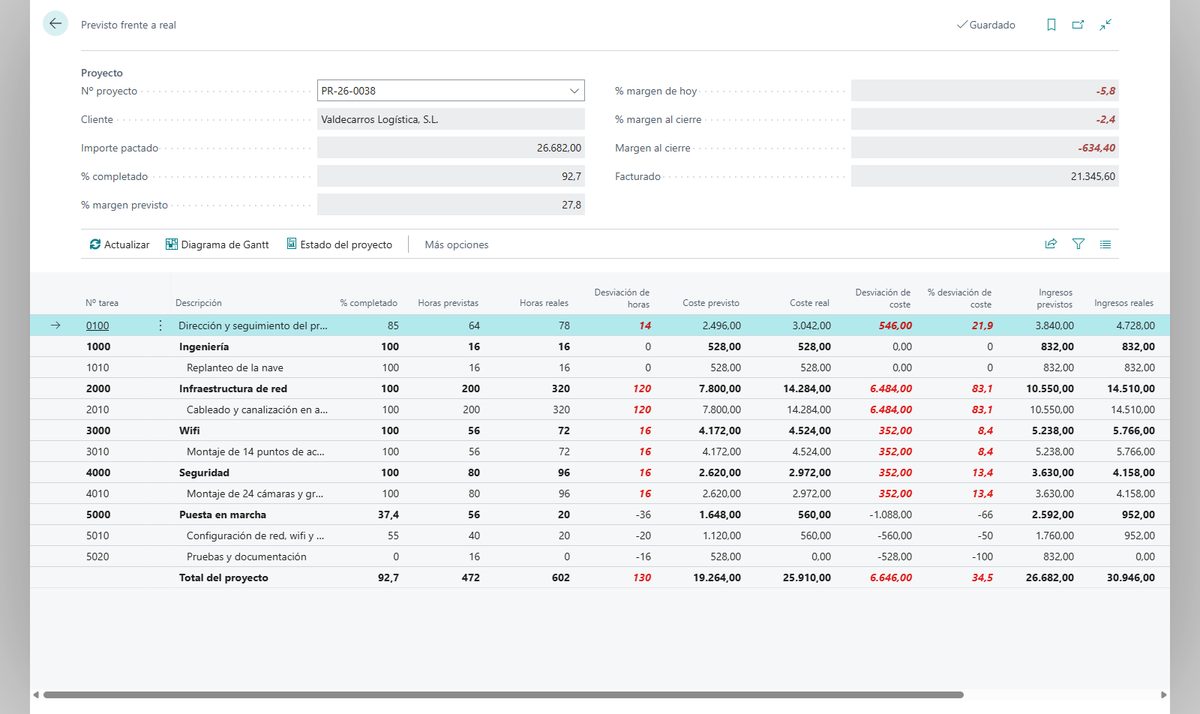This screenshot has width=1200, height=714.
Task: Click the bookmark icon next to Guardado
Action: point(1051,25)
